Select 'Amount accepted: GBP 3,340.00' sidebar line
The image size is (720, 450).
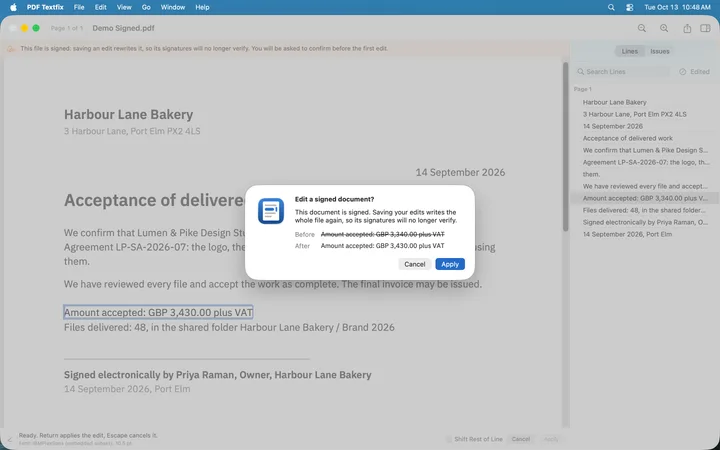coord(645,198)
